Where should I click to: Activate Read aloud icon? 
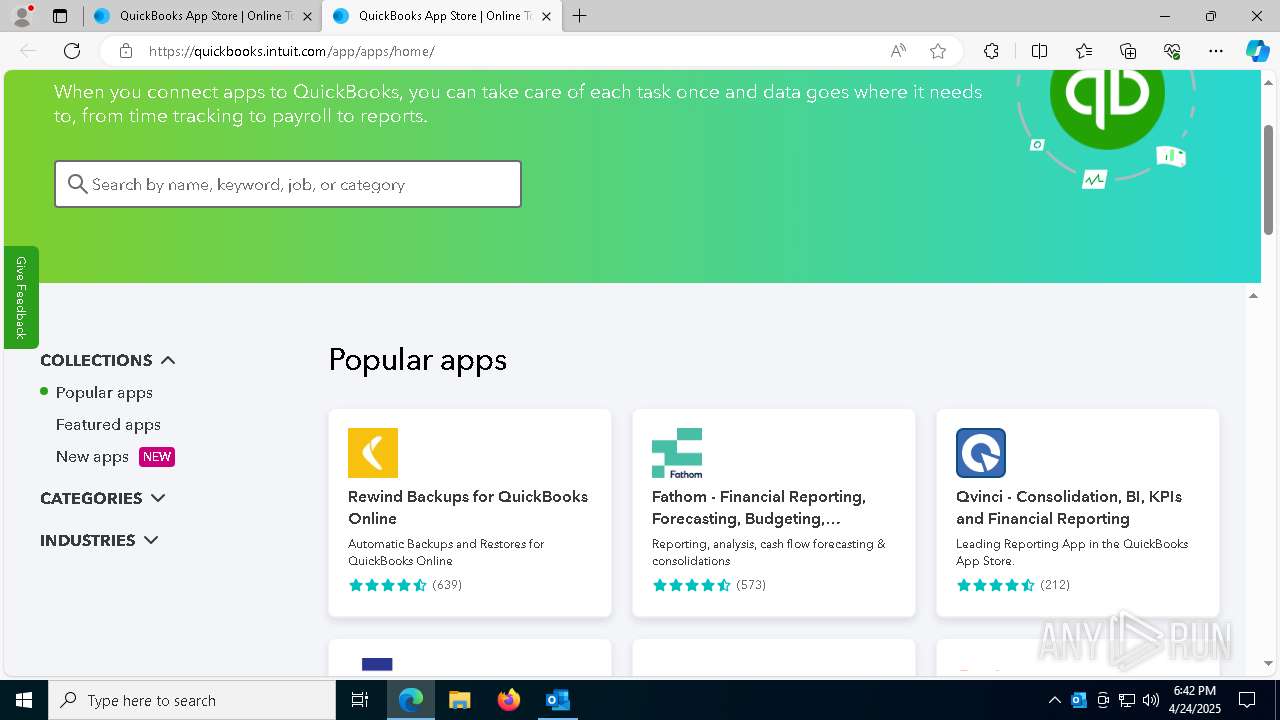click(x=898, y=51)
